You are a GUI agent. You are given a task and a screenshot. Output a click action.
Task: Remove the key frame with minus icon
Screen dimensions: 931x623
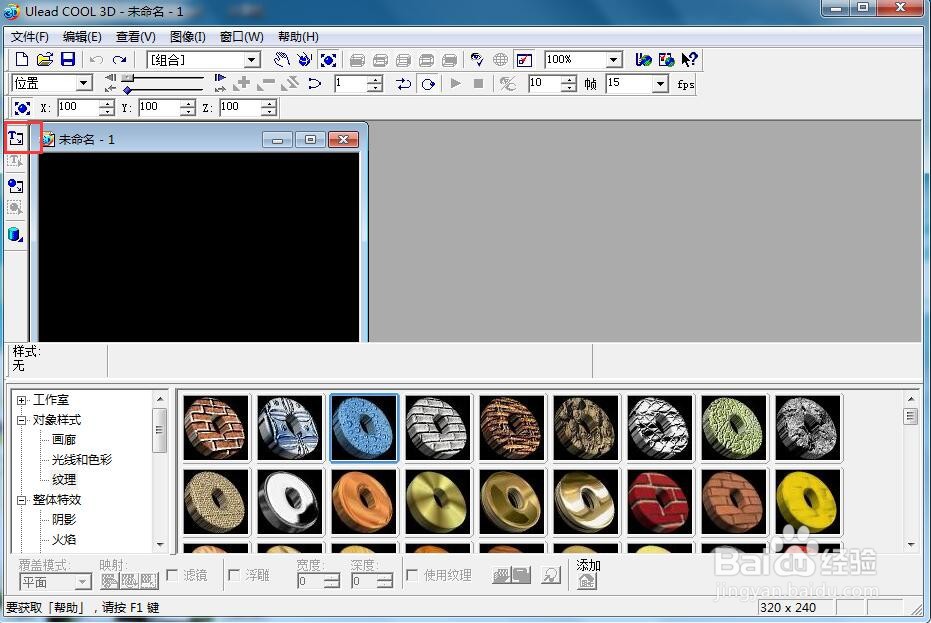tap(265, 83)
